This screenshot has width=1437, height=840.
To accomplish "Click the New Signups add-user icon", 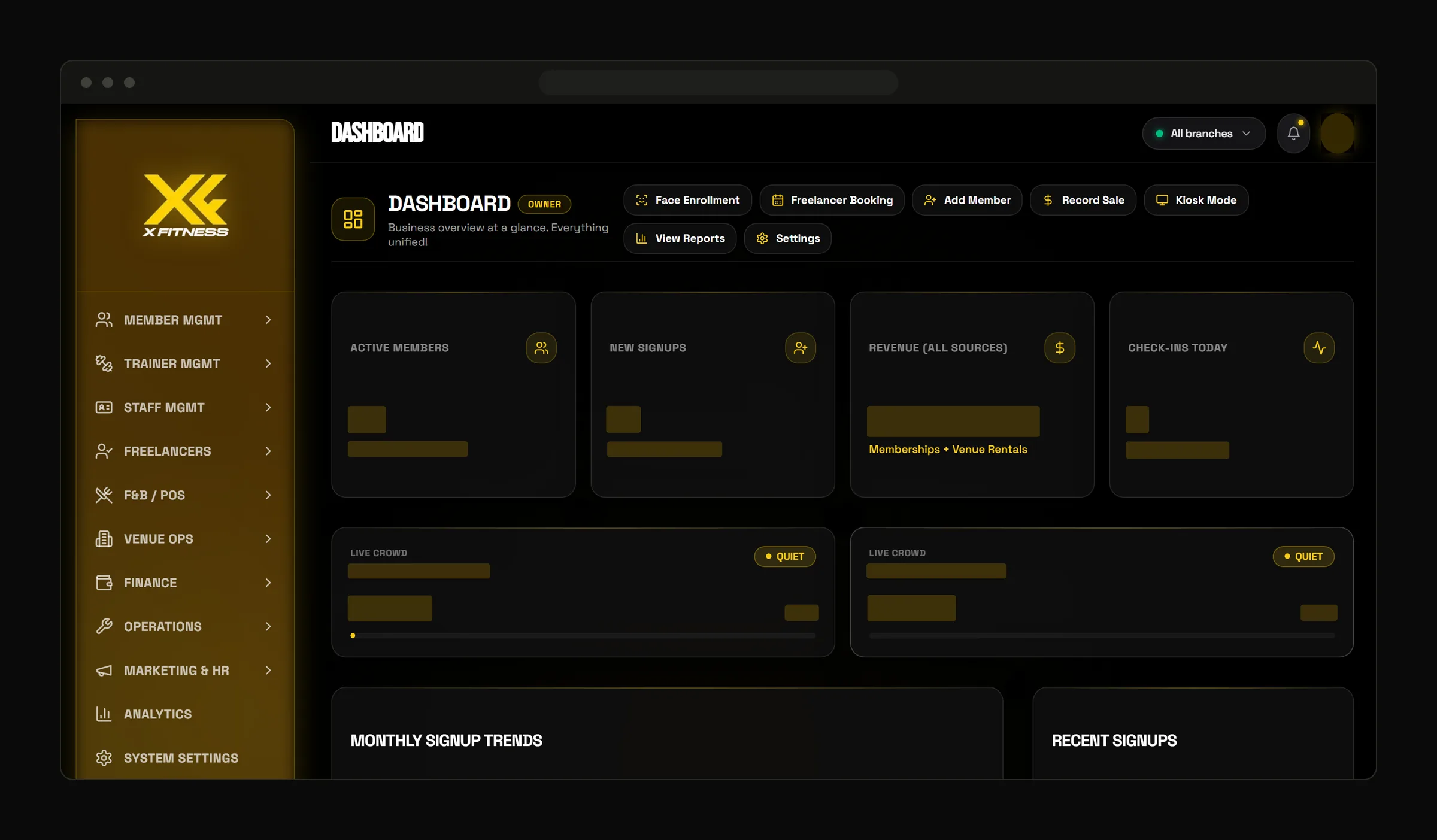I will (801, 348).
